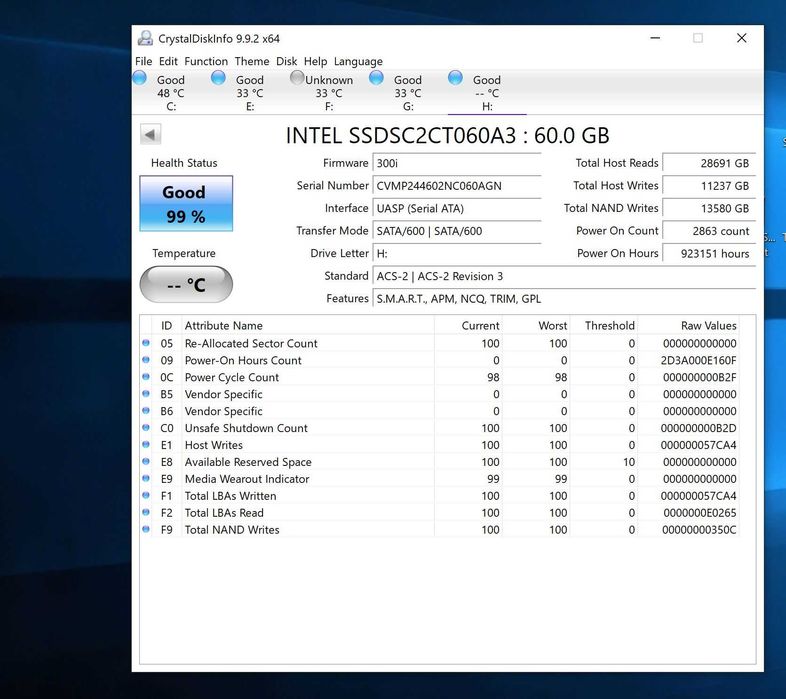Click the Serial Number field
Screen dimensions: 786x699
click(x=457, y=186)
